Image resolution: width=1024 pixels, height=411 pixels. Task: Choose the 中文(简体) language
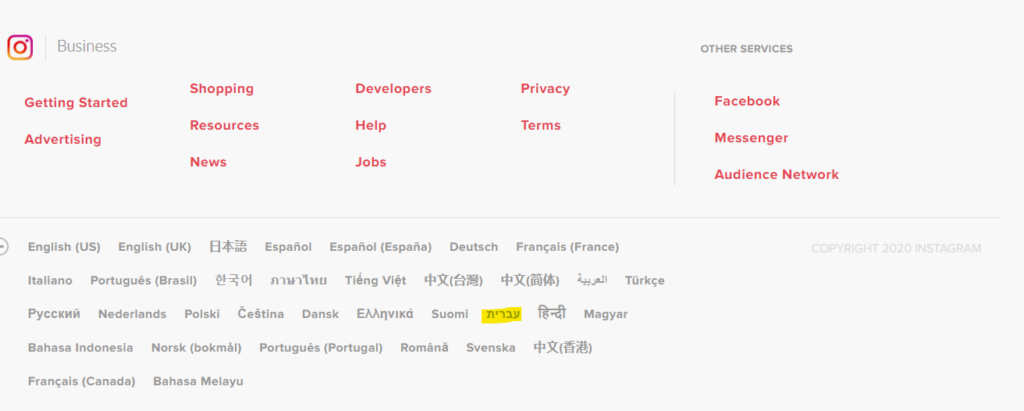tap(530, 280)
